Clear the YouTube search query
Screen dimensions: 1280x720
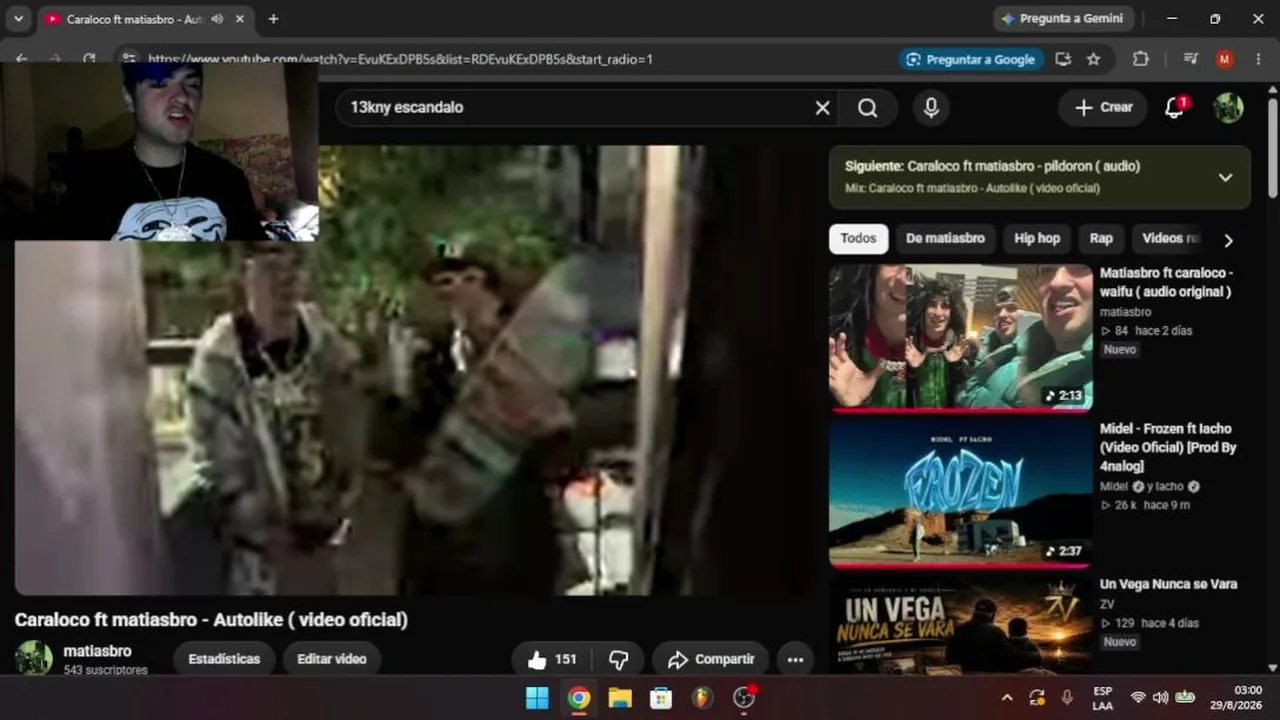(x=822, y=108)
